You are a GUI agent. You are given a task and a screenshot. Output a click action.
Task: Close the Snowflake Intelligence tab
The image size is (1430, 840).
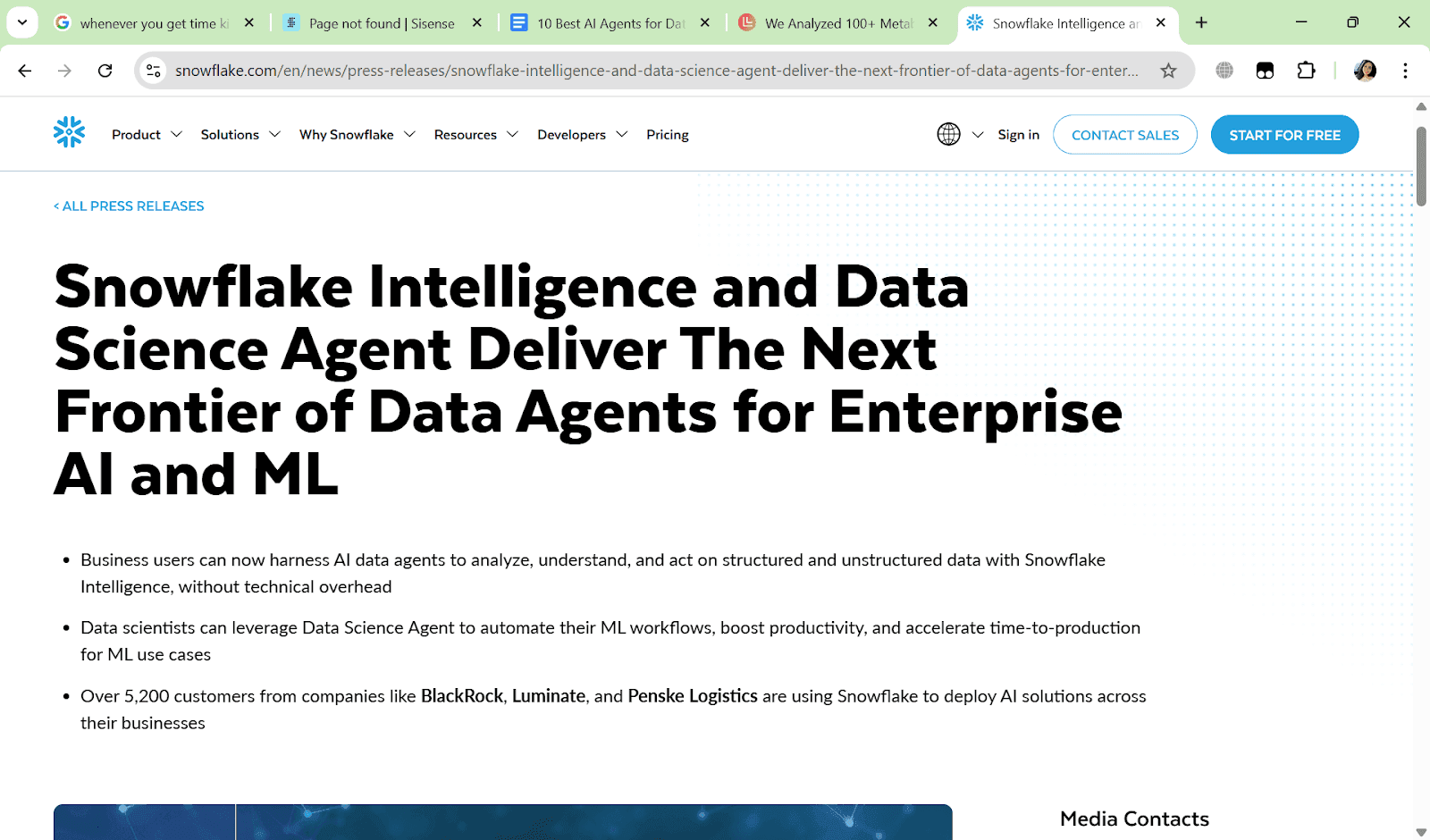[1161, 22]
